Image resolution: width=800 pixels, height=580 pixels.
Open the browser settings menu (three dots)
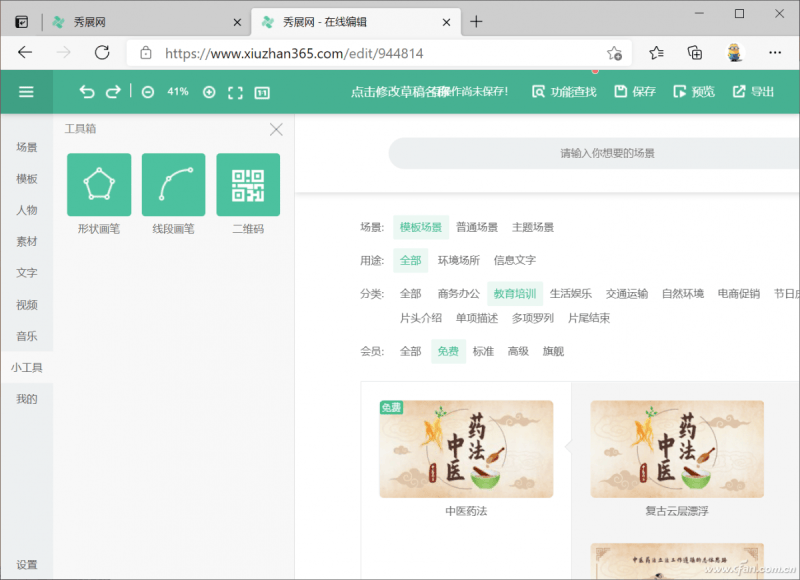[x=775, y=52]
